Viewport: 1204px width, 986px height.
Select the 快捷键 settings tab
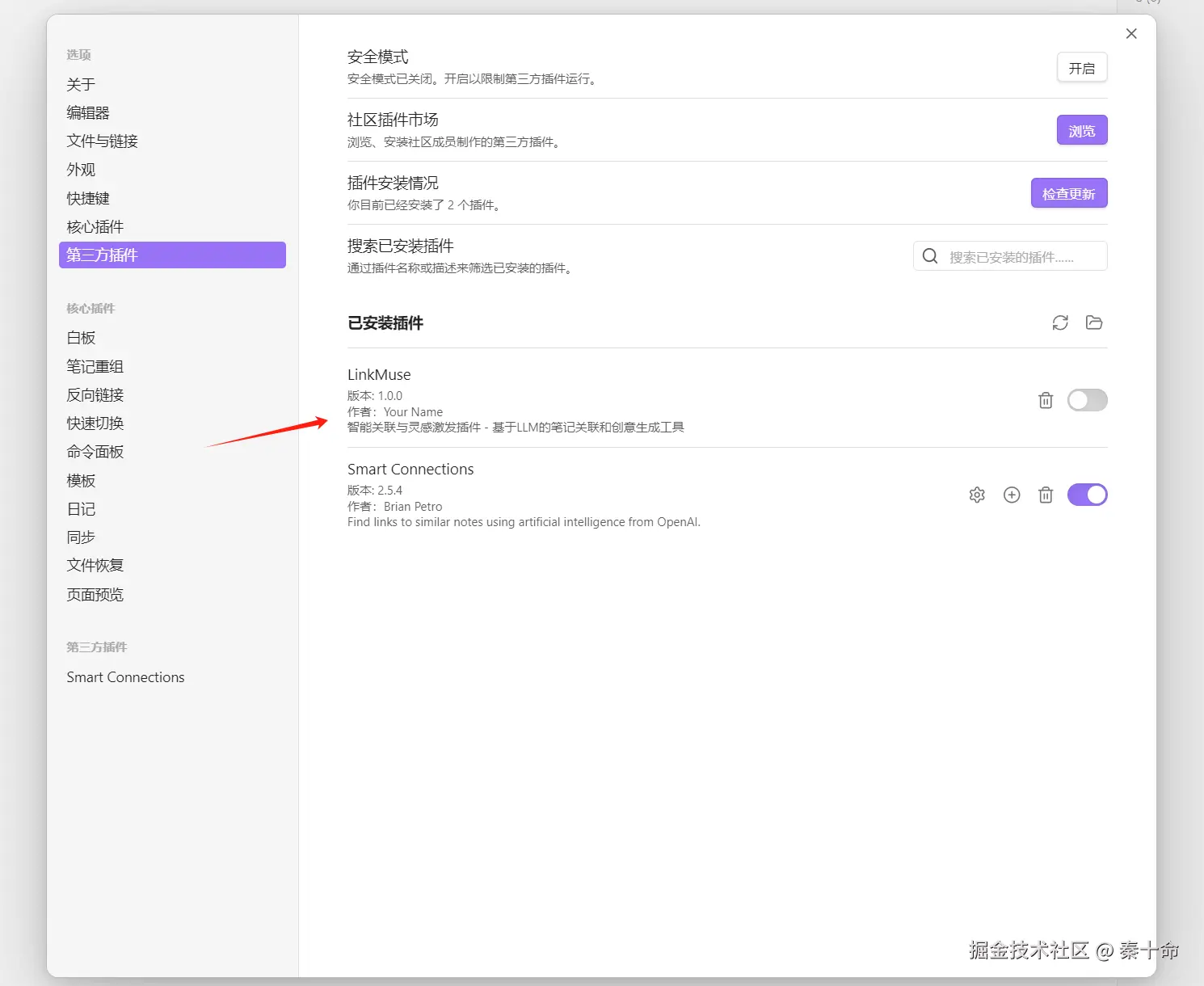[x=88, y=198]
